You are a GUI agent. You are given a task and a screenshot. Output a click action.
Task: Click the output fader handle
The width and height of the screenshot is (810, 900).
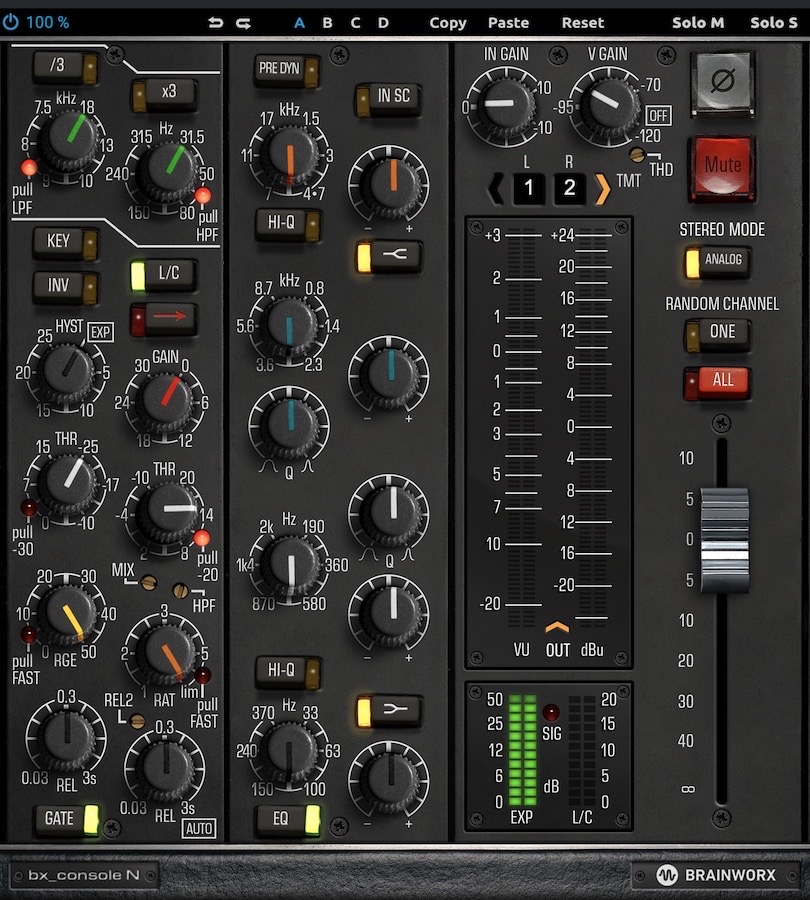pos(724,538)
